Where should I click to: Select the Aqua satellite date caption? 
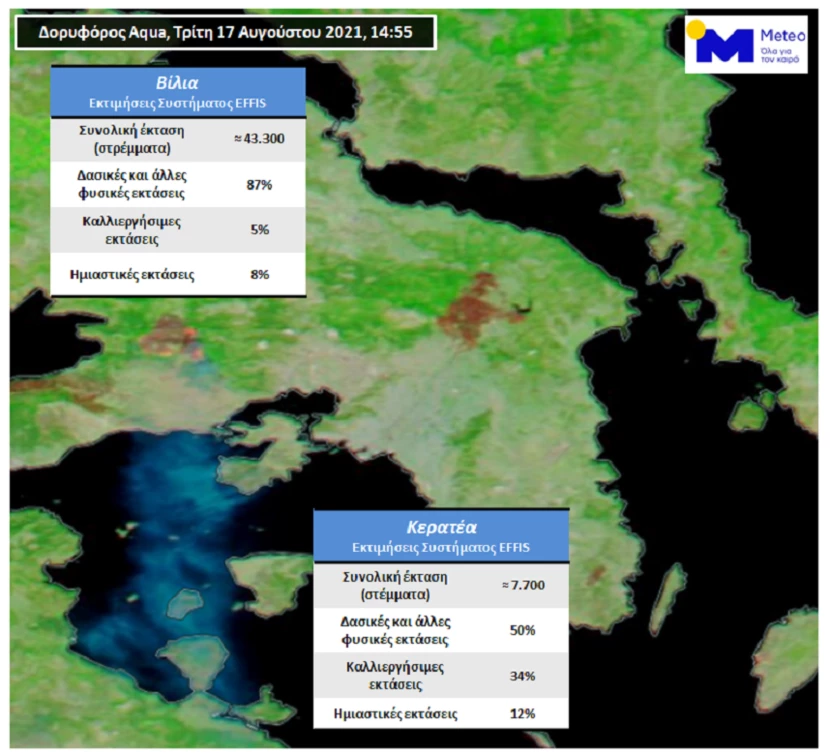tap(225, 32)
